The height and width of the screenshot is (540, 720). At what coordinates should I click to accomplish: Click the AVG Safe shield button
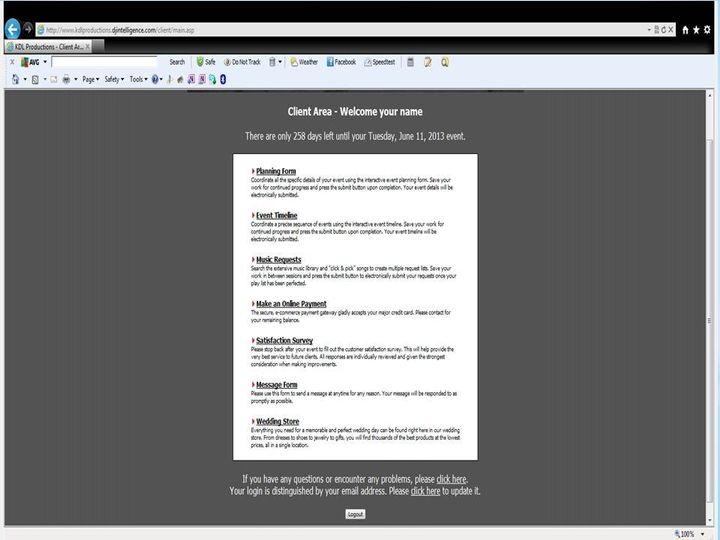click(x=206, y=62)
